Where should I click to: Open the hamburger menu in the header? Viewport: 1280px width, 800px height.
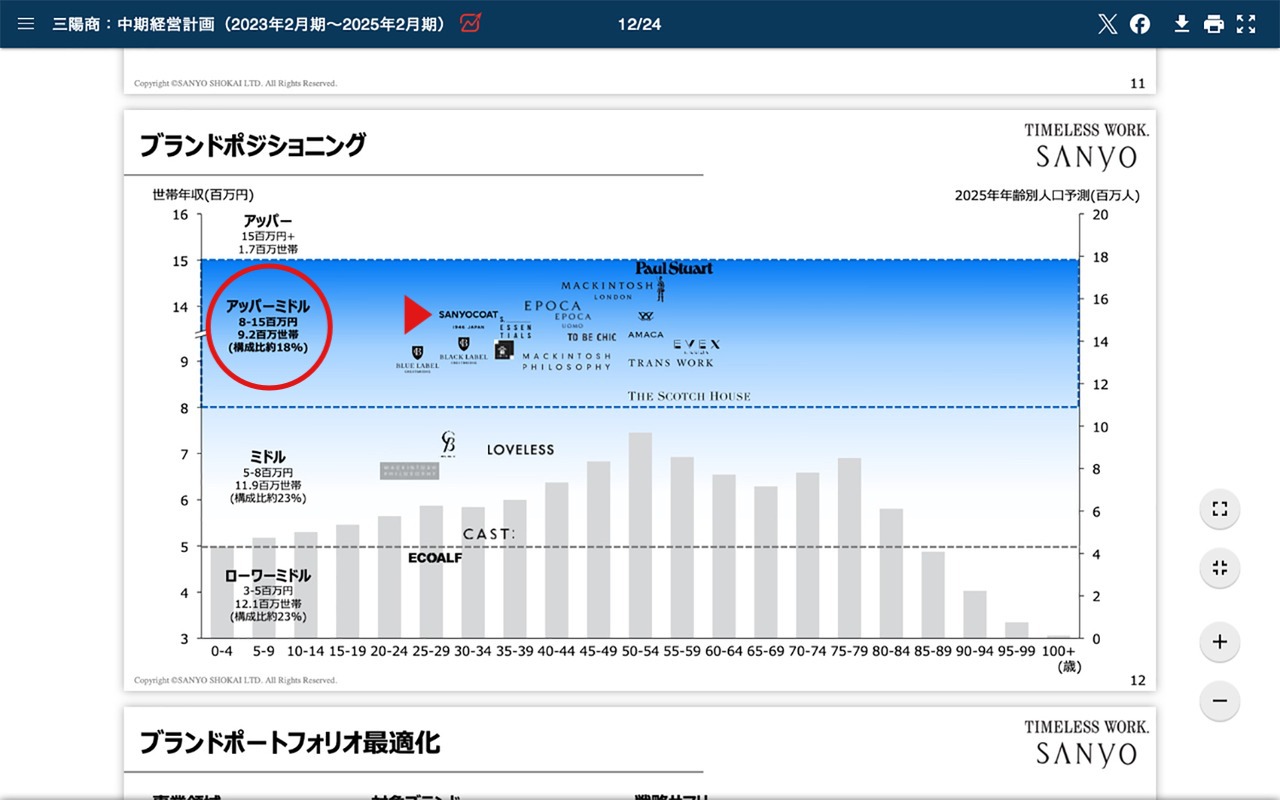tap(26, 24)
